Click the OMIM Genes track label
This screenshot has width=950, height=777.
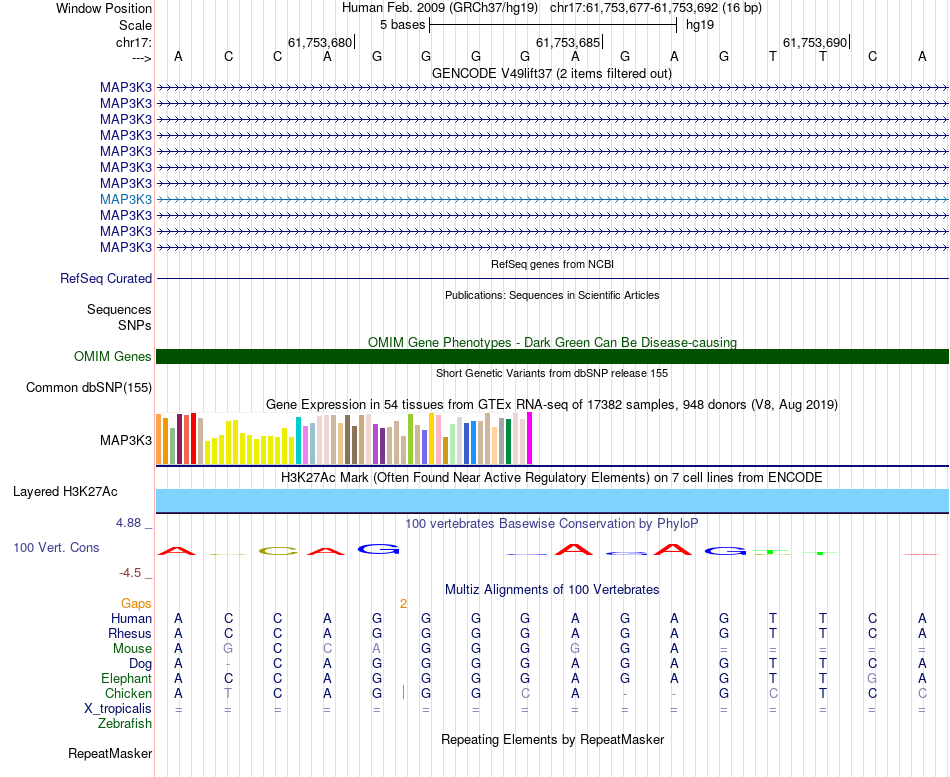[x=113, y=356]
